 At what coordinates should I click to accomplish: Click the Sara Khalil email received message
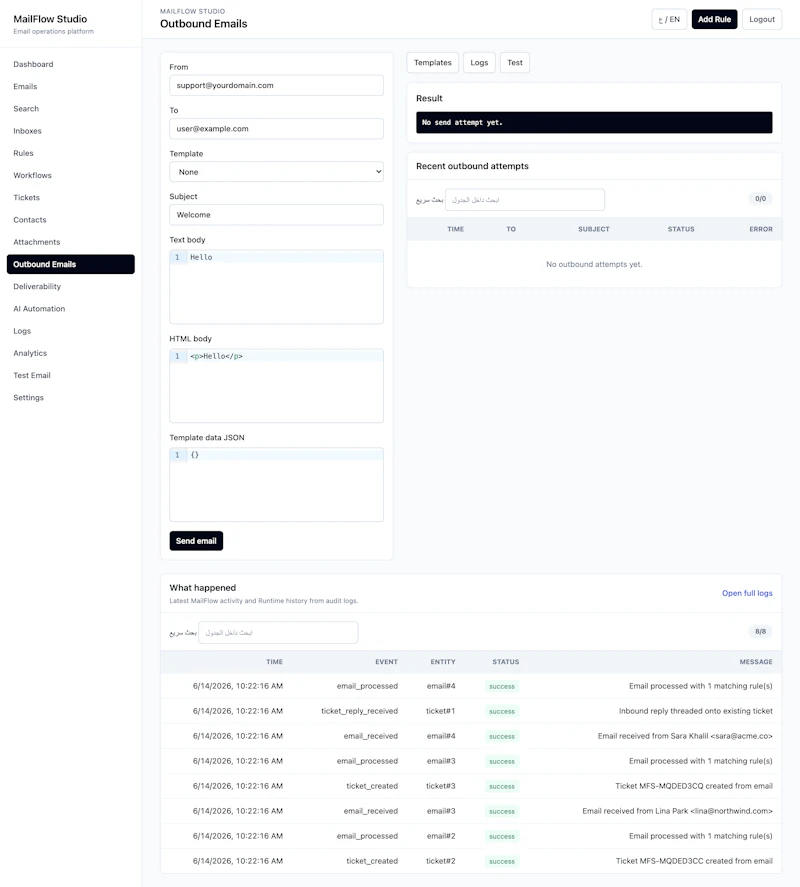click(685, 736)
